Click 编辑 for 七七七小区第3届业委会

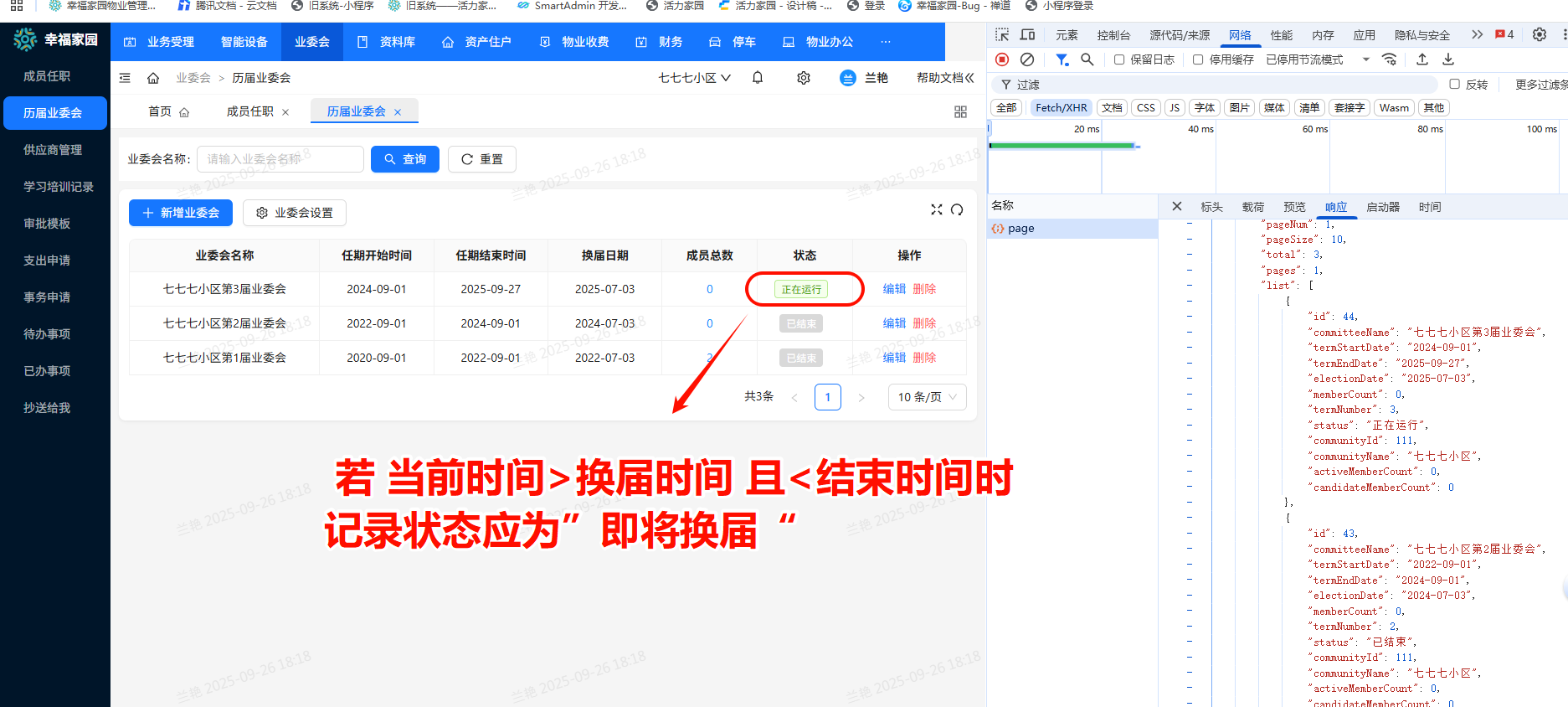[x=894, y=289]
